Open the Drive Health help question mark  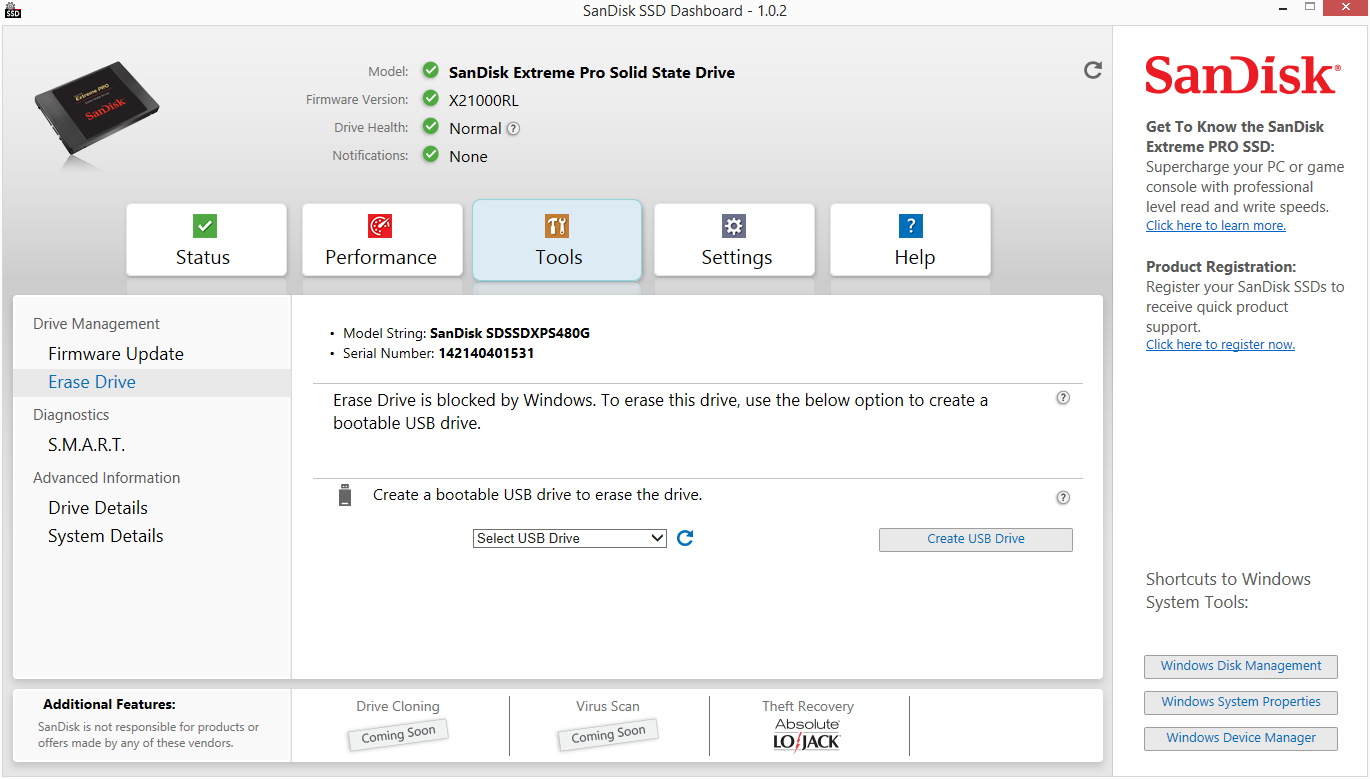(513, 128)
